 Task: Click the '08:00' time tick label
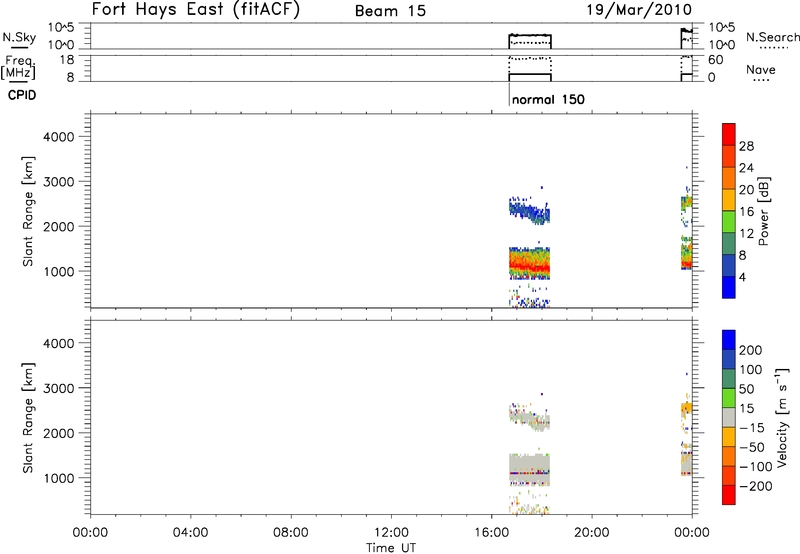click(x=291, y=533)
